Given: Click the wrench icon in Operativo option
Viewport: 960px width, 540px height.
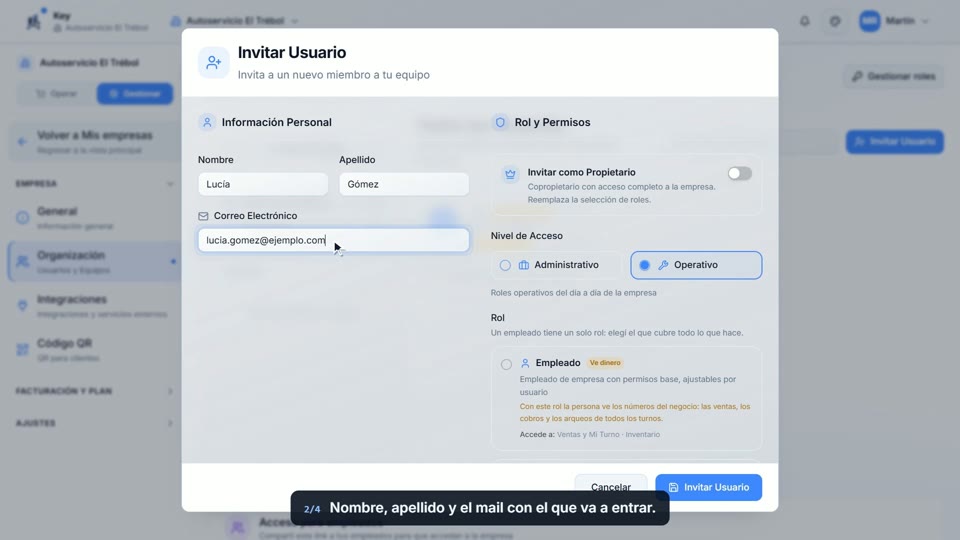Looking at the screenshot, I should (663, 265).
